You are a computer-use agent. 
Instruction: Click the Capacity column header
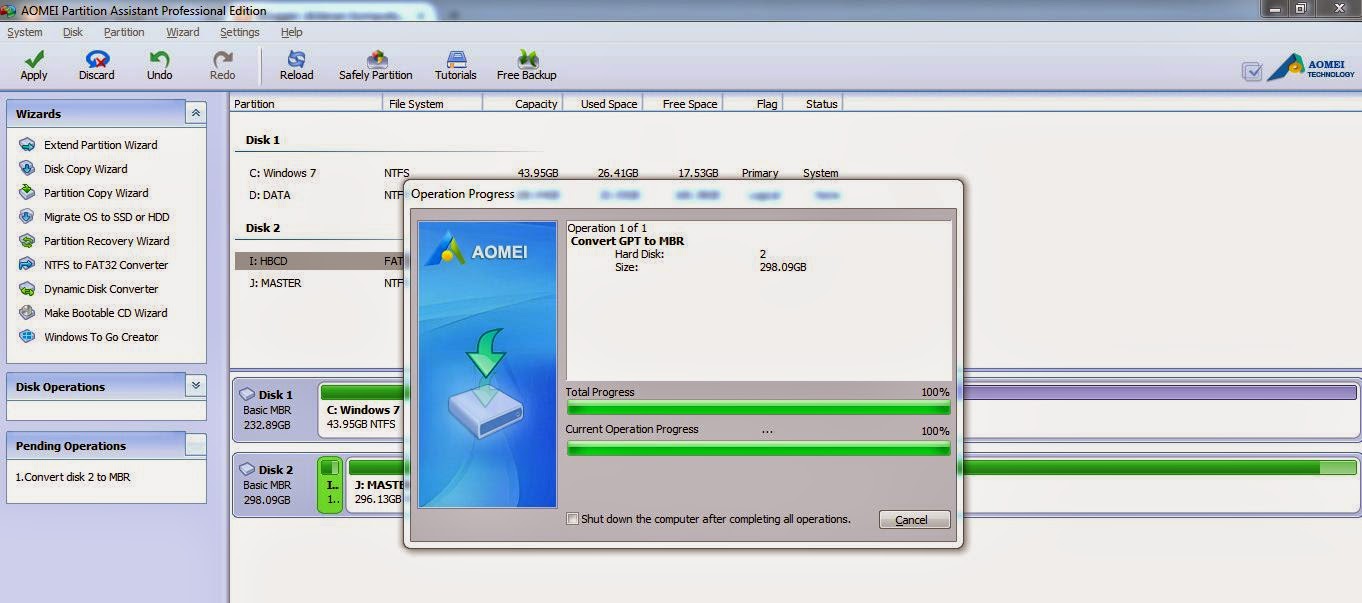coord(522,103)
